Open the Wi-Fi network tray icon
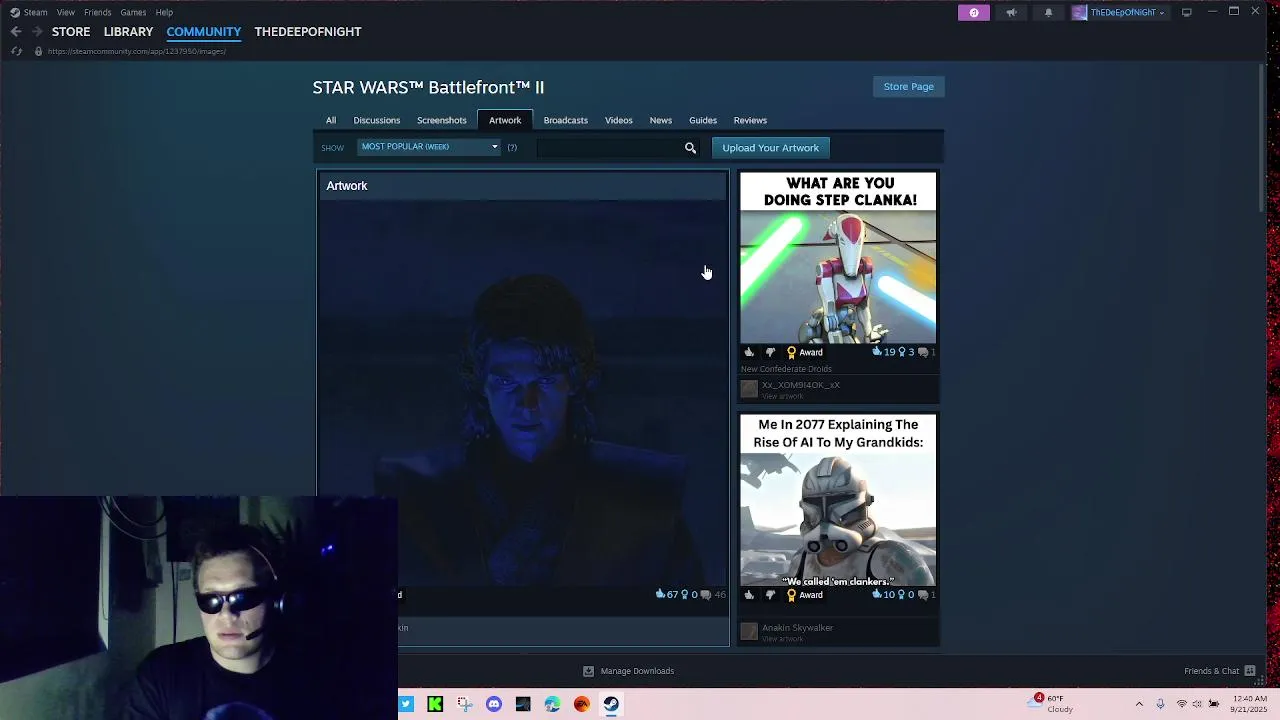 [x=1181, y=704]
